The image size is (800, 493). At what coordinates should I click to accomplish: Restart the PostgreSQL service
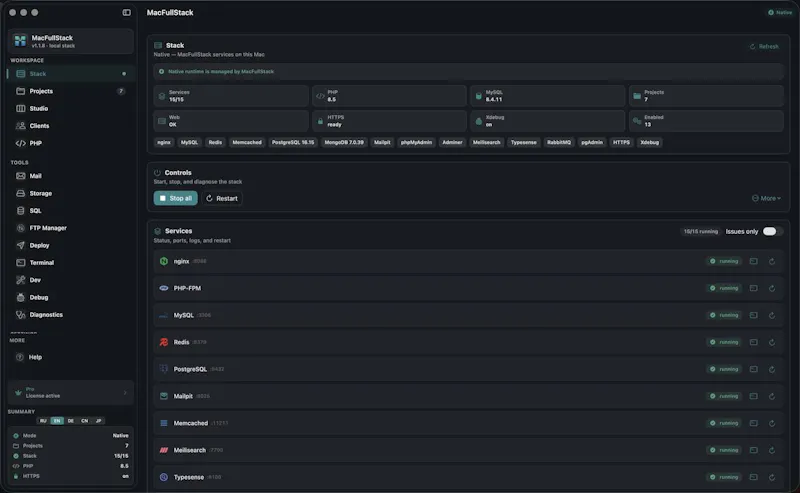coord(772,369)
